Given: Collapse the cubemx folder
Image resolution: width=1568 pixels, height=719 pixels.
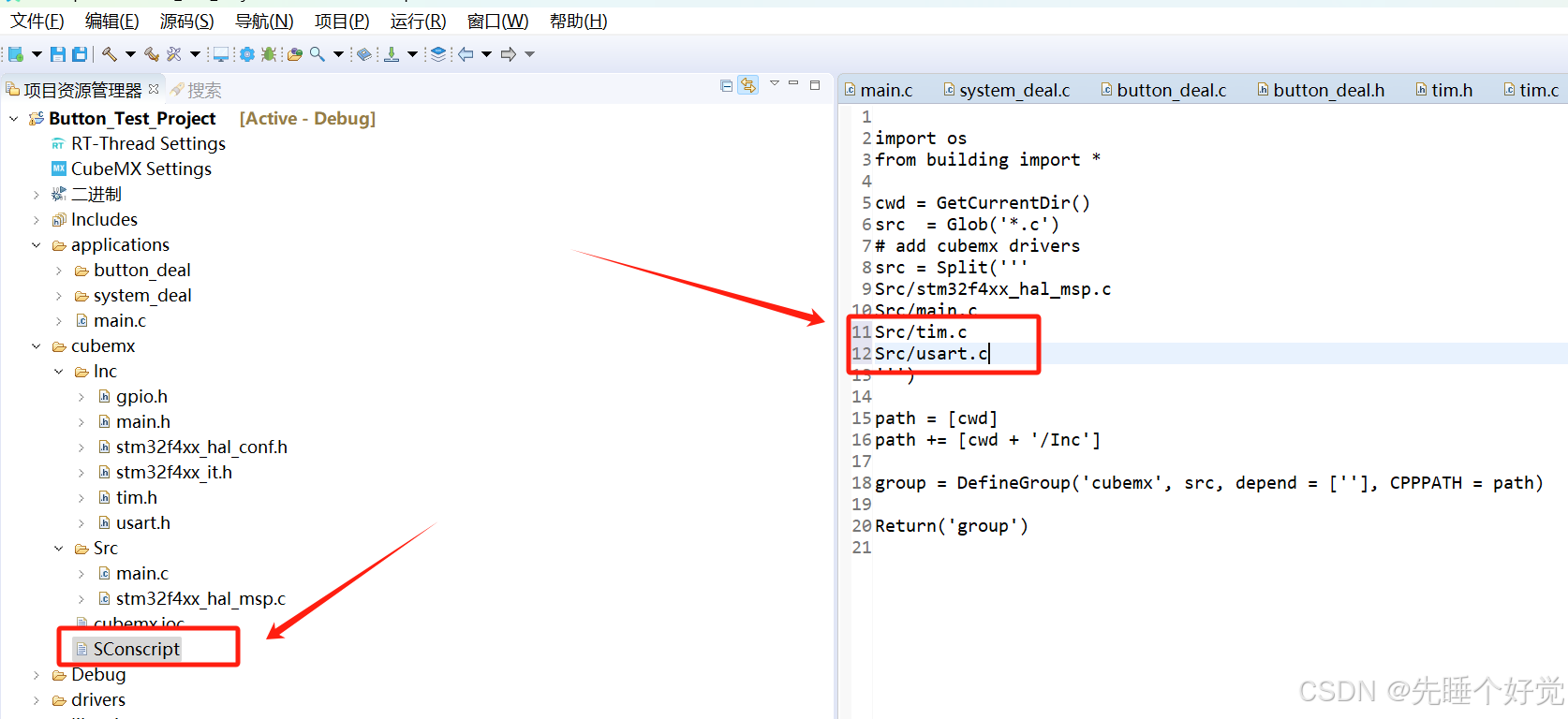Looking at the screenshot, I should click(x=37, y=346).
